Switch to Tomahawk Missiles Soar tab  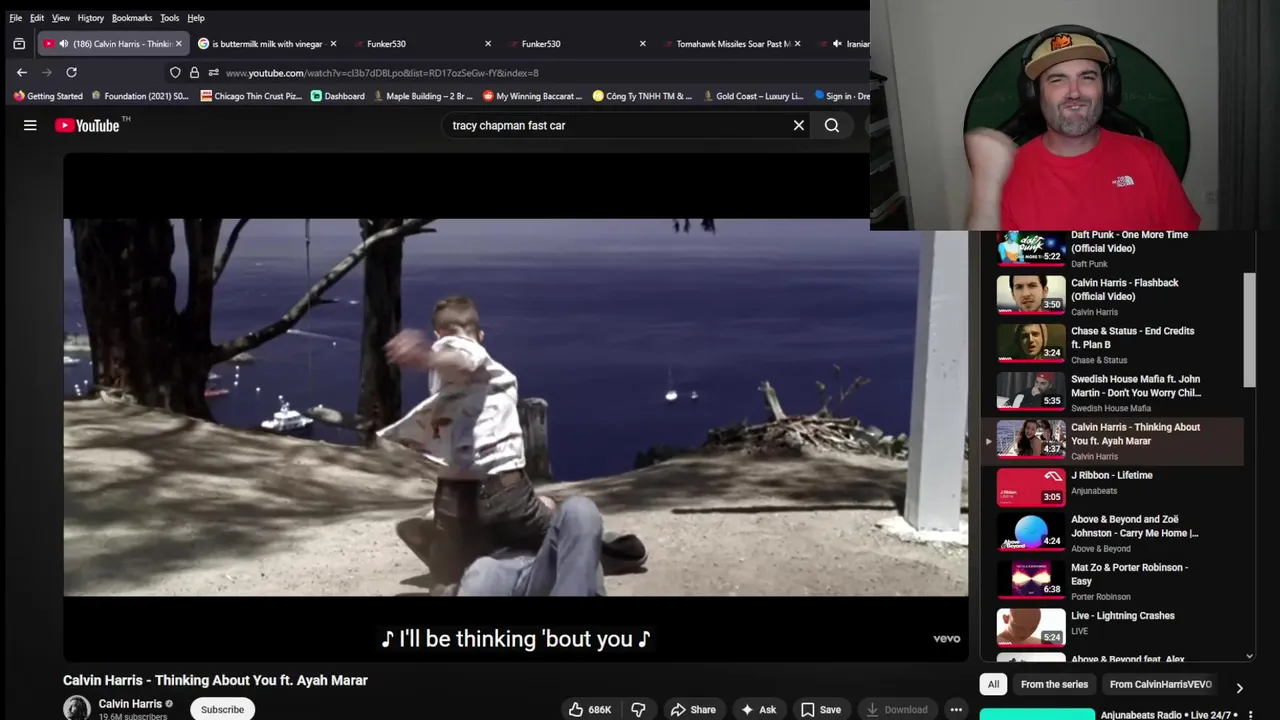pos(731,44)
